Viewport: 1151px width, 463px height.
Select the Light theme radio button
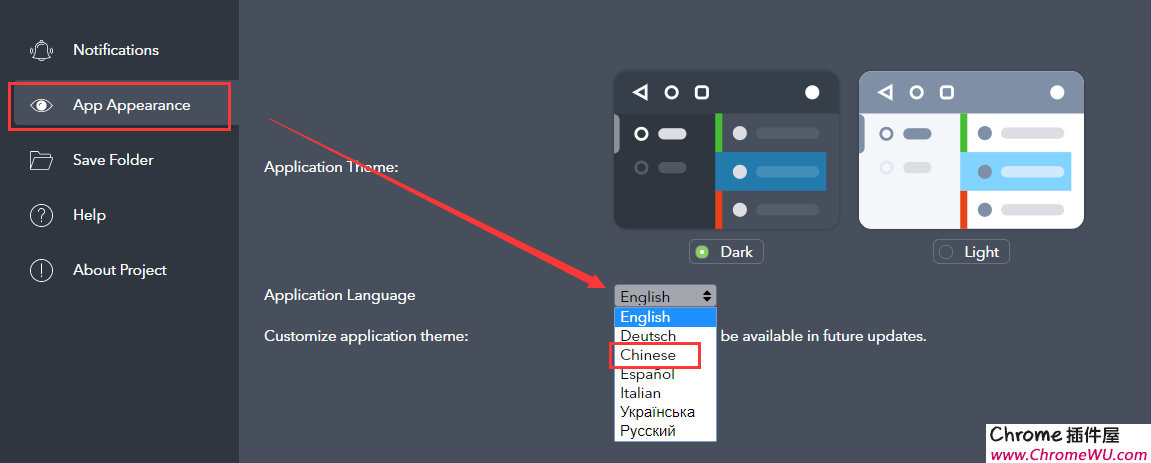pyautogui.click(x=946, y=252)
